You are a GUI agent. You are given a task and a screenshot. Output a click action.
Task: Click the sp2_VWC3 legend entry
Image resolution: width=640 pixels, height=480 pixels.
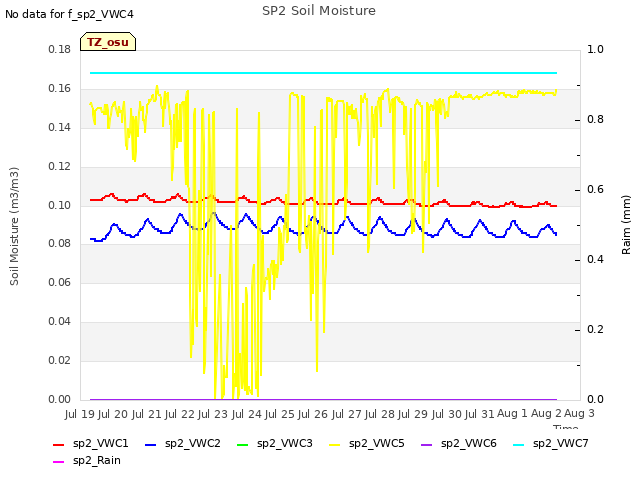(275, 443)
